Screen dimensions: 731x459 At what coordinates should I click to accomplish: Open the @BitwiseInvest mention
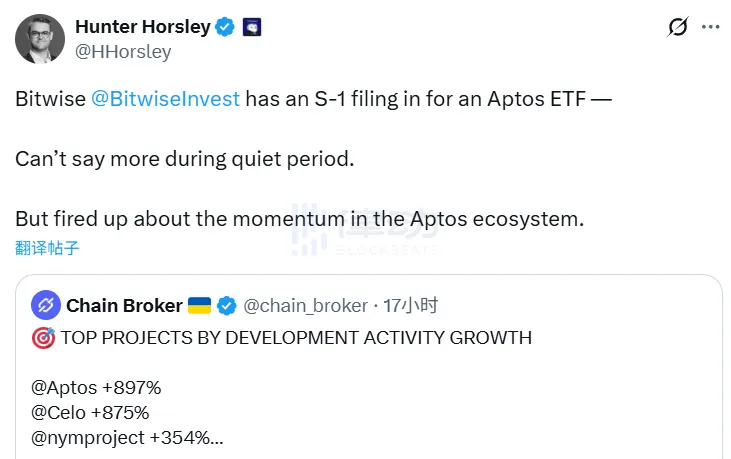166,101
